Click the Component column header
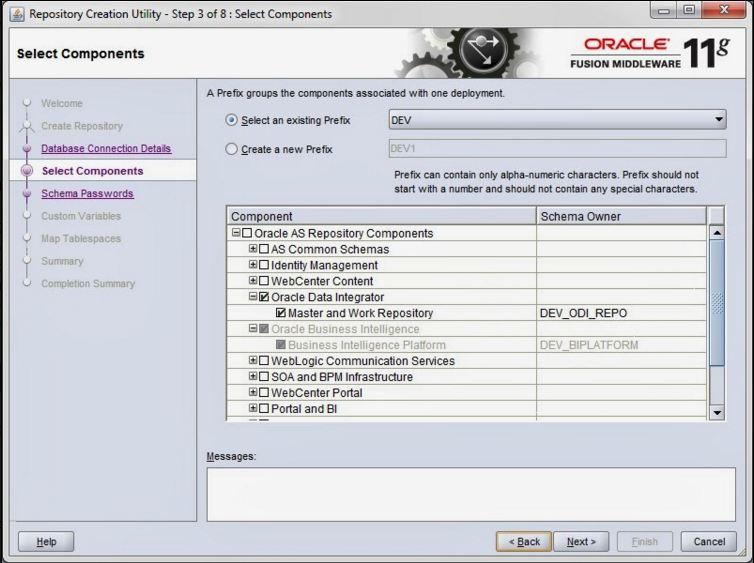Image resolution: width=754 pixels, height=563 pixels. pos(381,216)
